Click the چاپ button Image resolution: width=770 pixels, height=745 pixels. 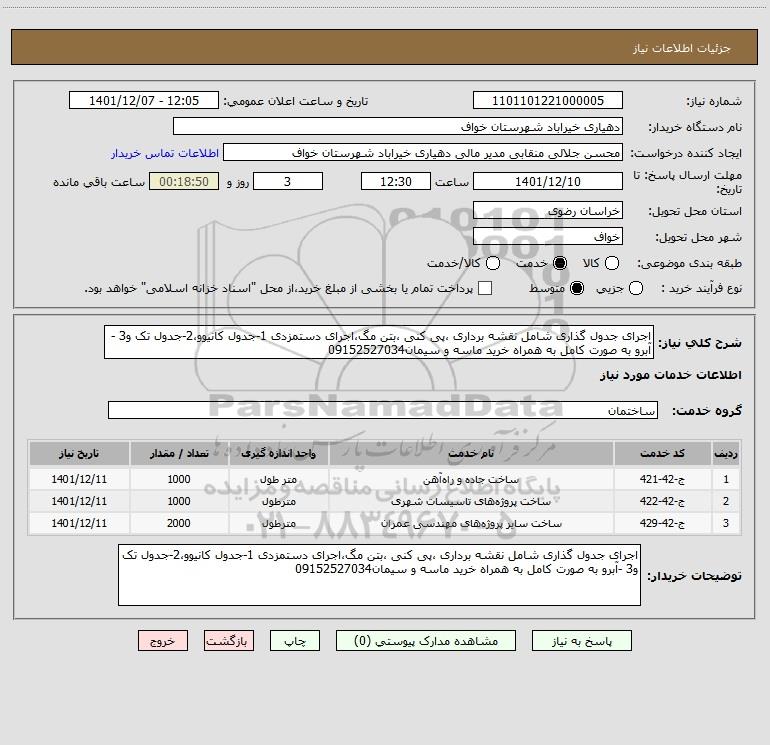click(295, 641)
